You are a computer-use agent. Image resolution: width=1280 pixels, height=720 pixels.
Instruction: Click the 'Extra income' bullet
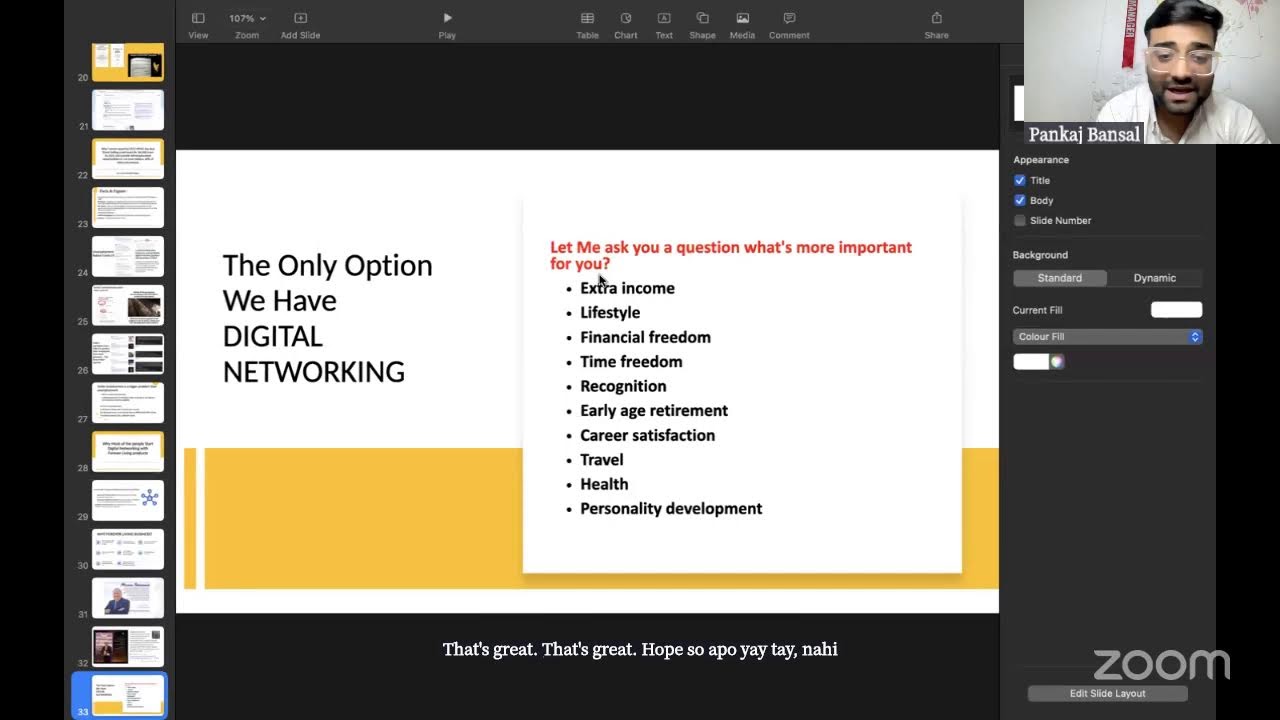(627, 288)
